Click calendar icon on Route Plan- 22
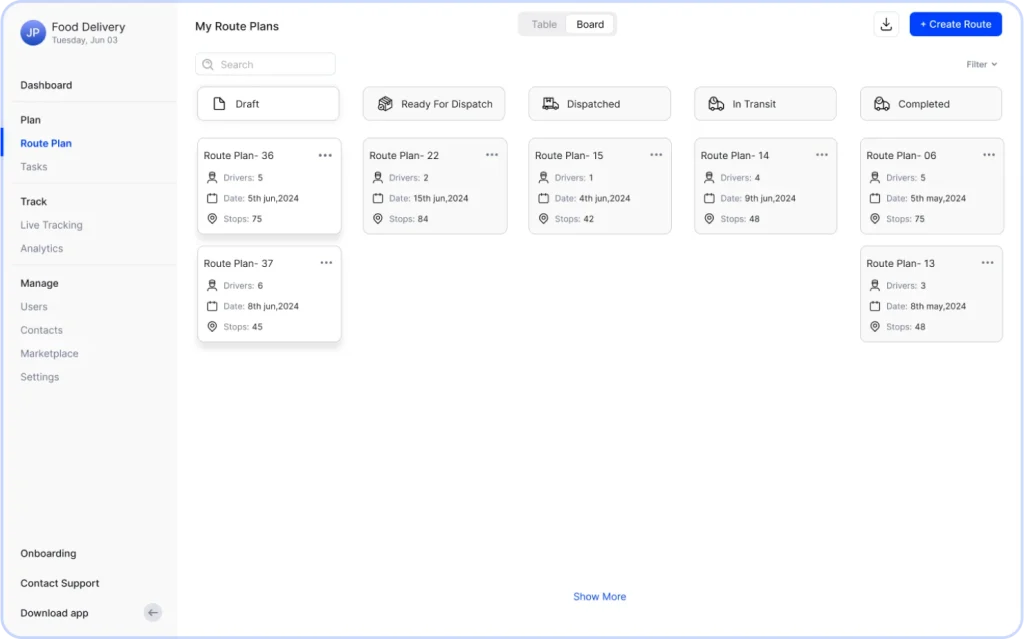 (377, 198)
